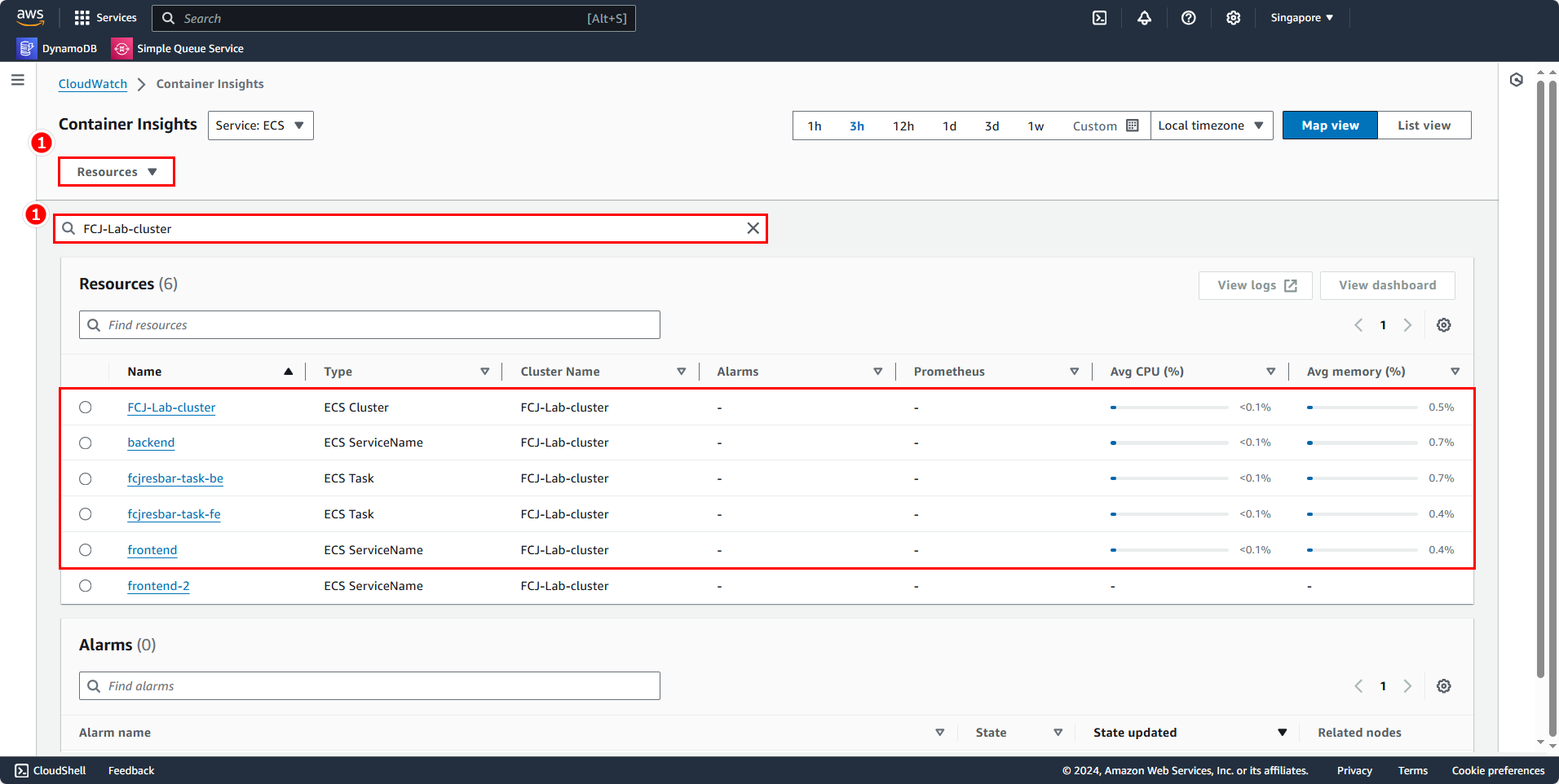1559x784 pixels.
Task: Open Resources table preferences gear
Action: pyautogui.click(x=1444, y=325)
